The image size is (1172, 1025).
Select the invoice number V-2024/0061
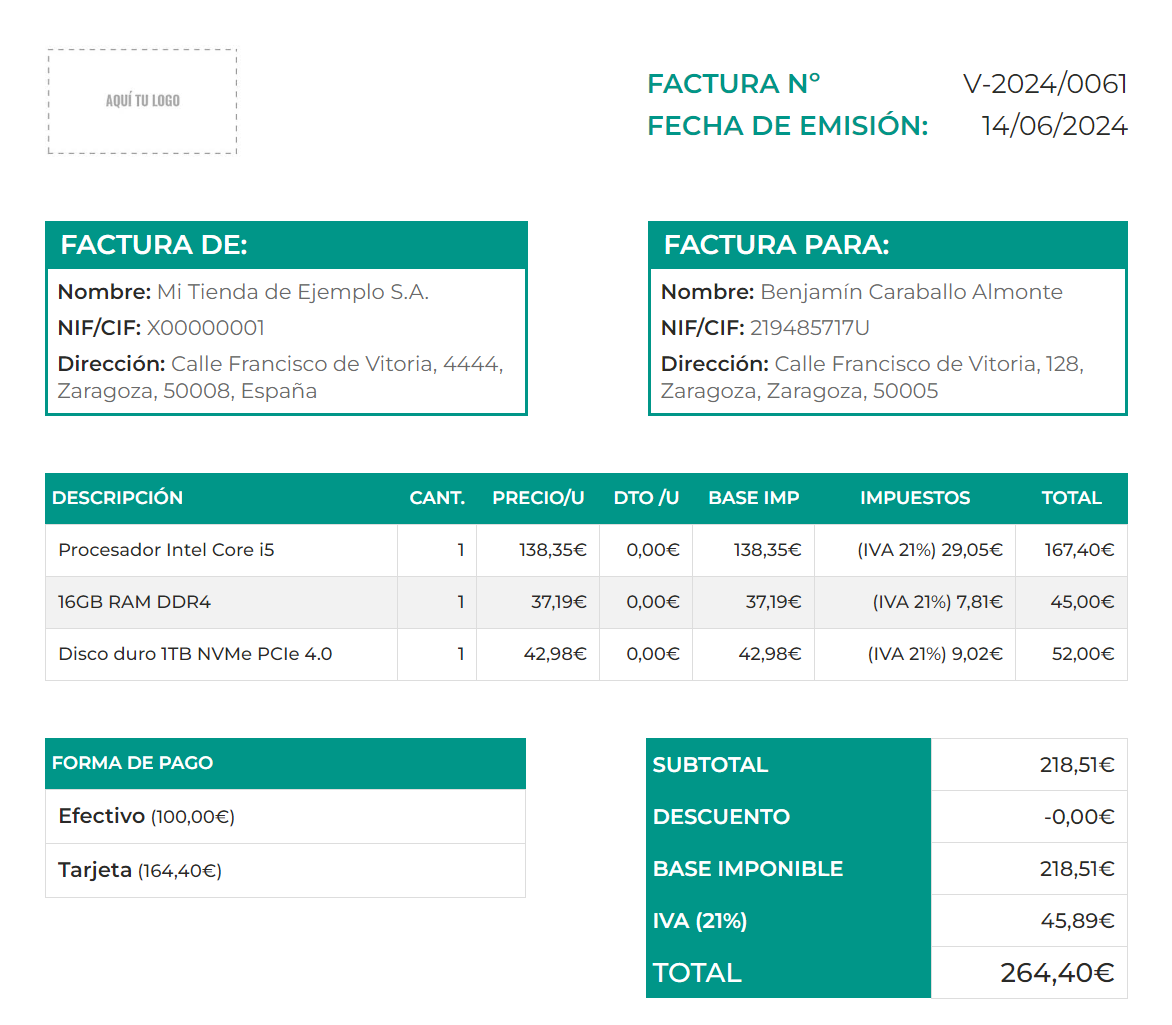1045,84
